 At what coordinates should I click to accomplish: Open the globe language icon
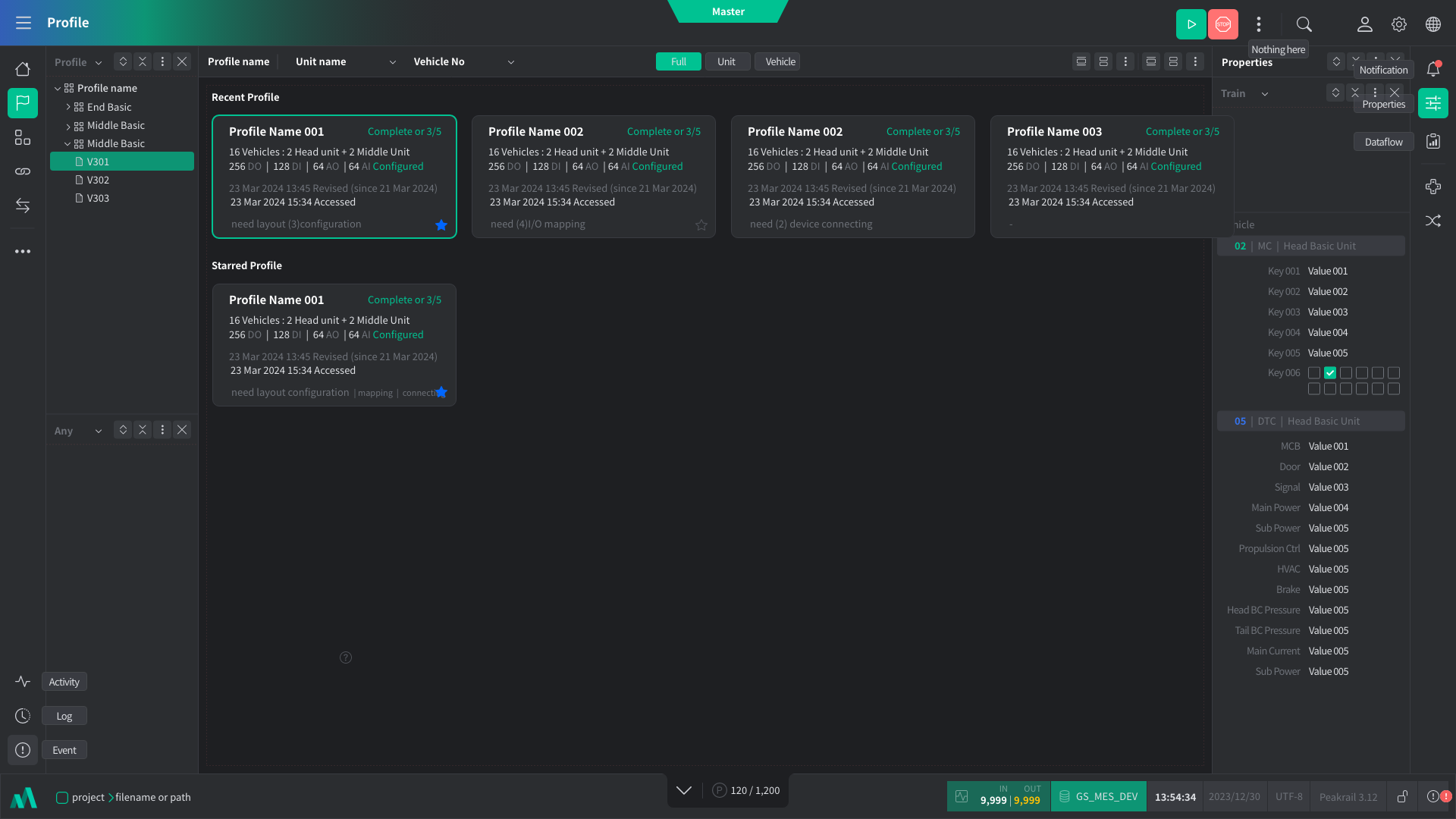(x=1432, y=24)
